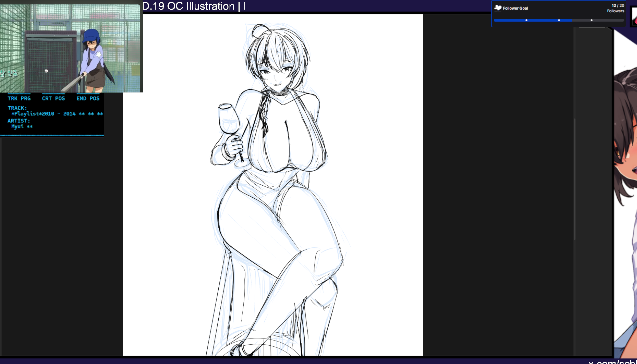Image resolution: width=637 pixels, height=364 pixels.
Task: Click the 'OC Illustration' stream title text
Action: pos(200,6)
